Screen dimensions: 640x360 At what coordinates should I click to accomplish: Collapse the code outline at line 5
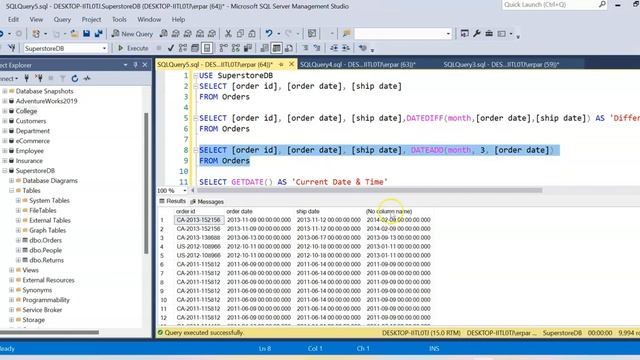point(196,118)
